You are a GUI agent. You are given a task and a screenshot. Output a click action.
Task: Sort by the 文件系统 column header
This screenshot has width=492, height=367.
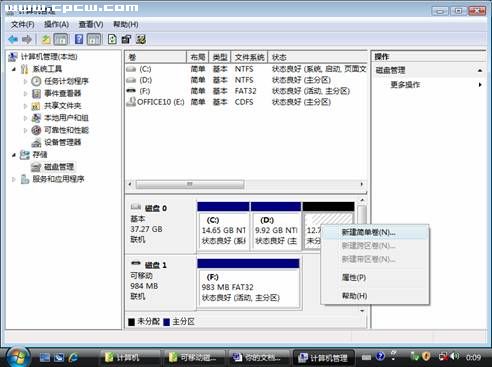click(x=249, y=57)
